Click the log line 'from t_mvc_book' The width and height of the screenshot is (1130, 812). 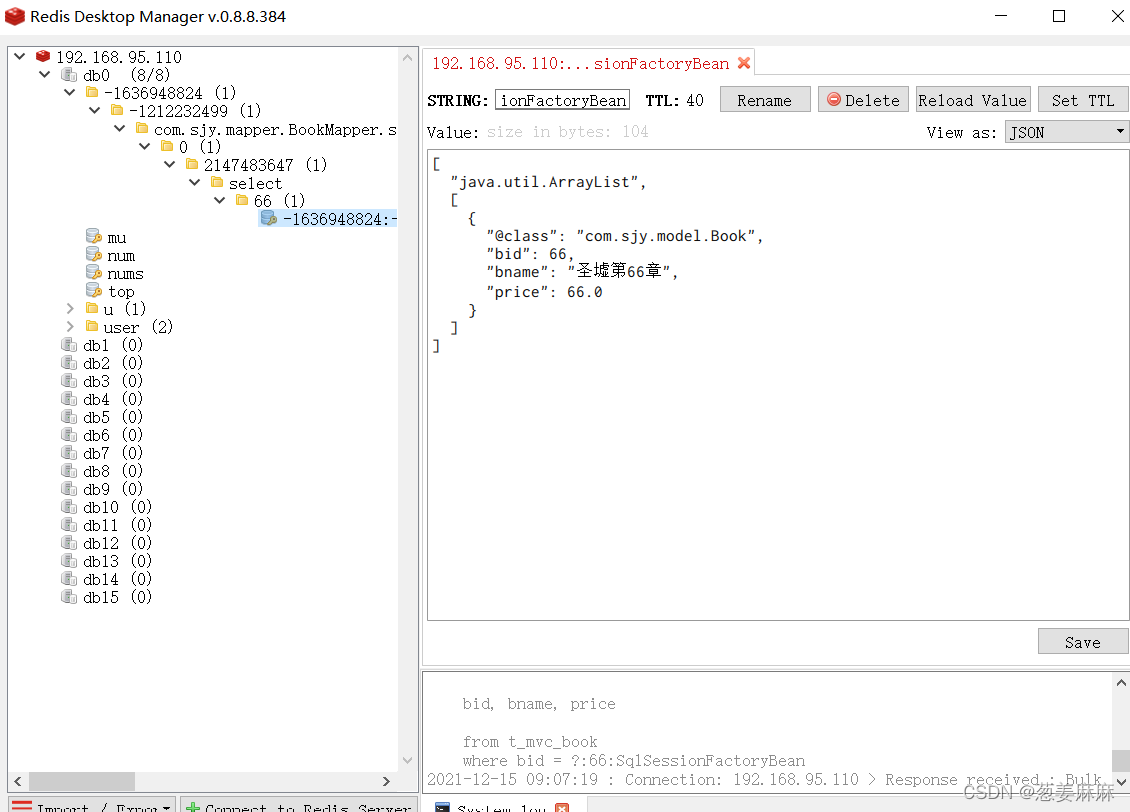[530, 741]
